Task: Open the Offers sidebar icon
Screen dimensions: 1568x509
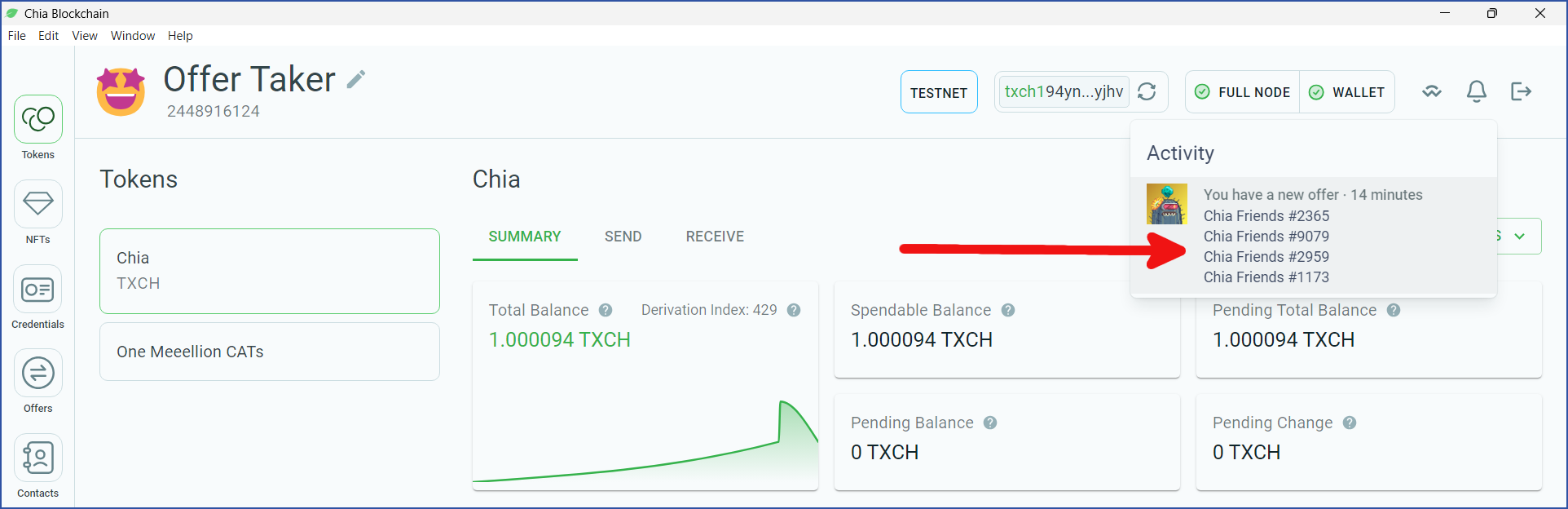Action: 38,374
